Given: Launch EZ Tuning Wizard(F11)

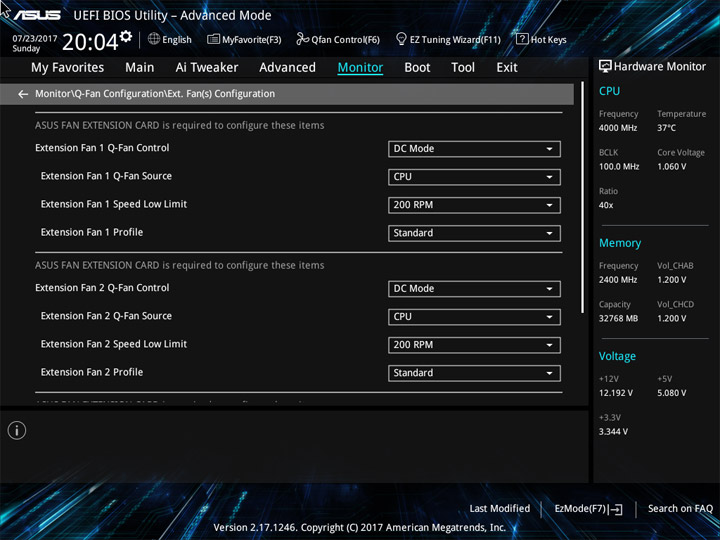Looking at the screenshot, I should (x=448, y=39).
